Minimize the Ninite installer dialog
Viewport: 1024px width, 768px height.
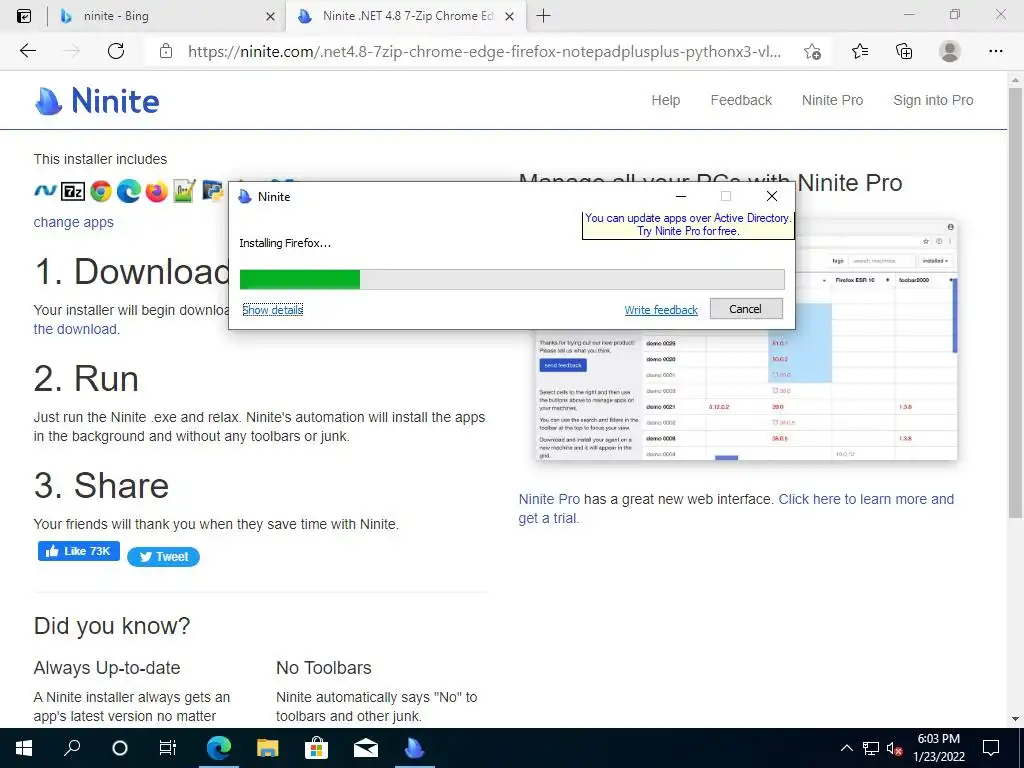pos(680,196)
